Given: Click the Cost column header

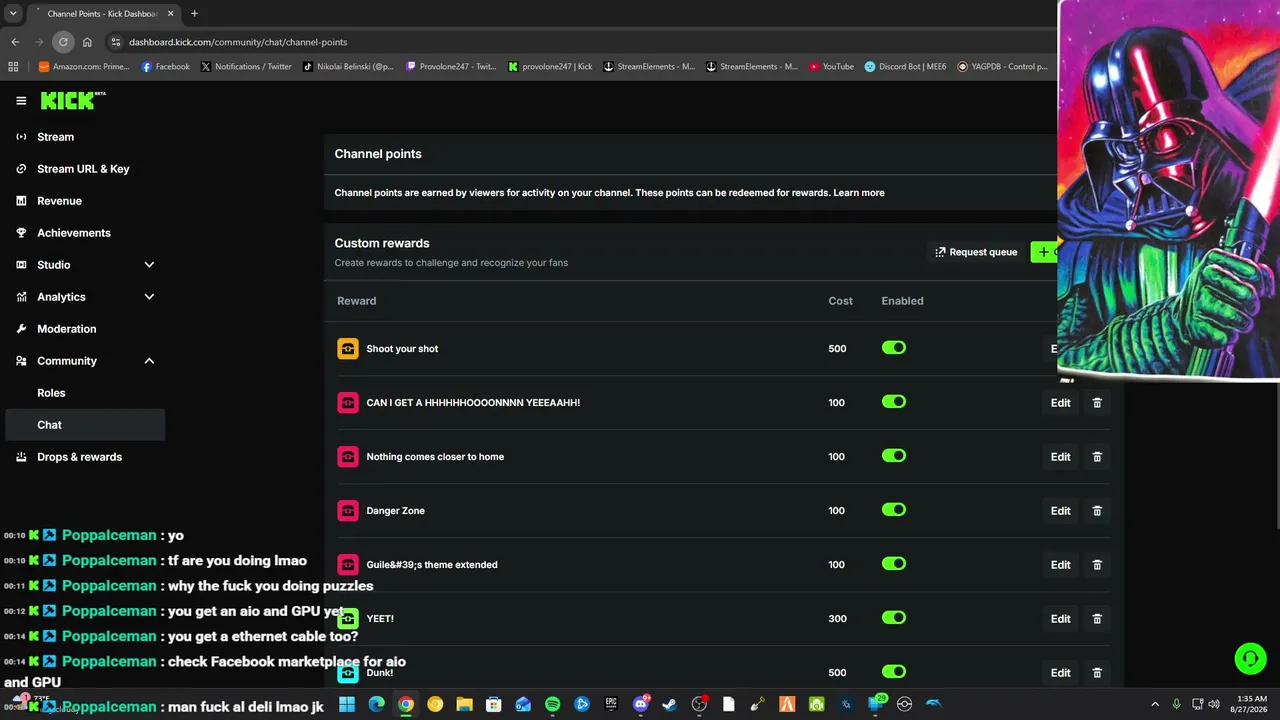Looking at the screenshot, I should 840,301.
